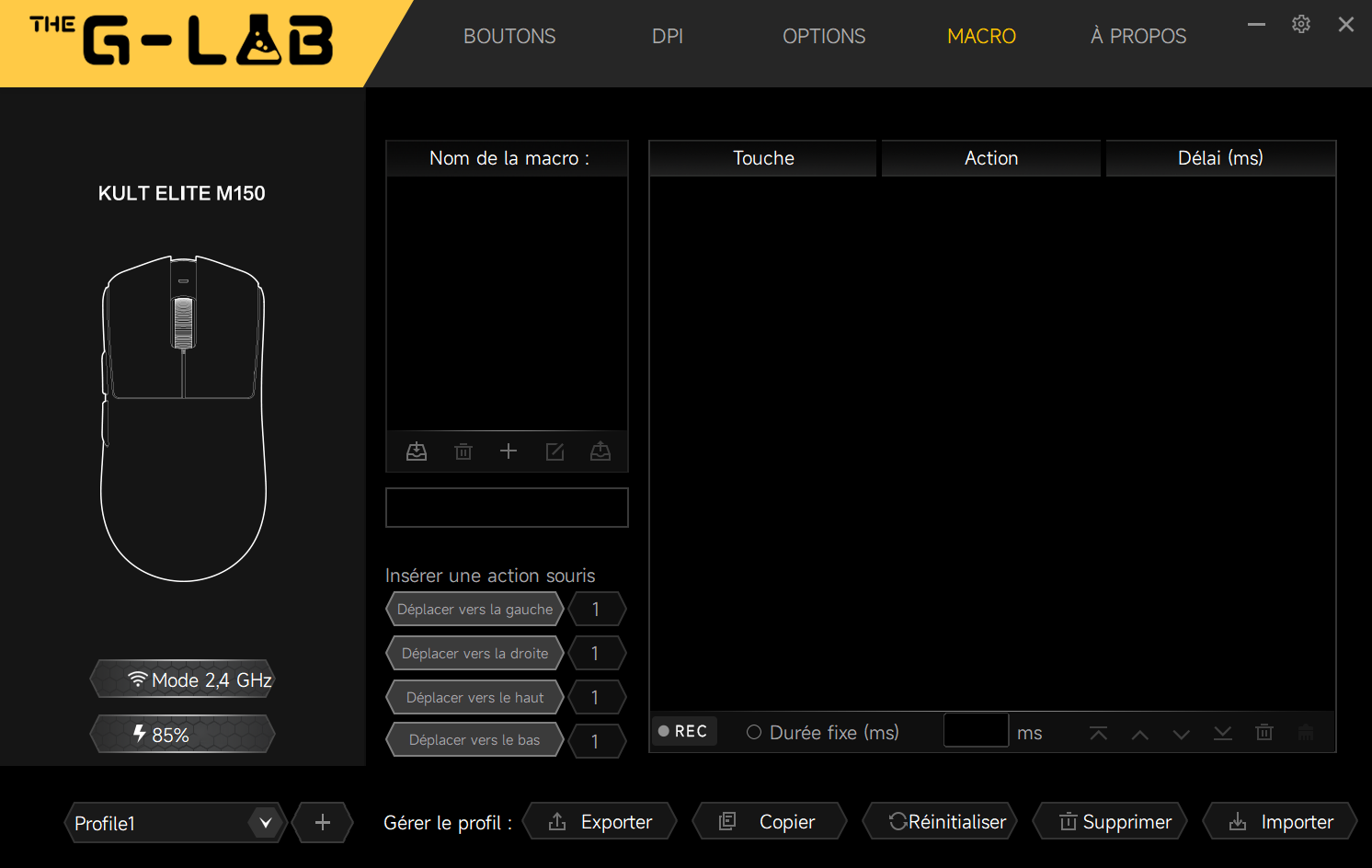Viewport: 1372px width, 868px height.
Task: Add a new profile with the plus button
Action: (323, 822)
